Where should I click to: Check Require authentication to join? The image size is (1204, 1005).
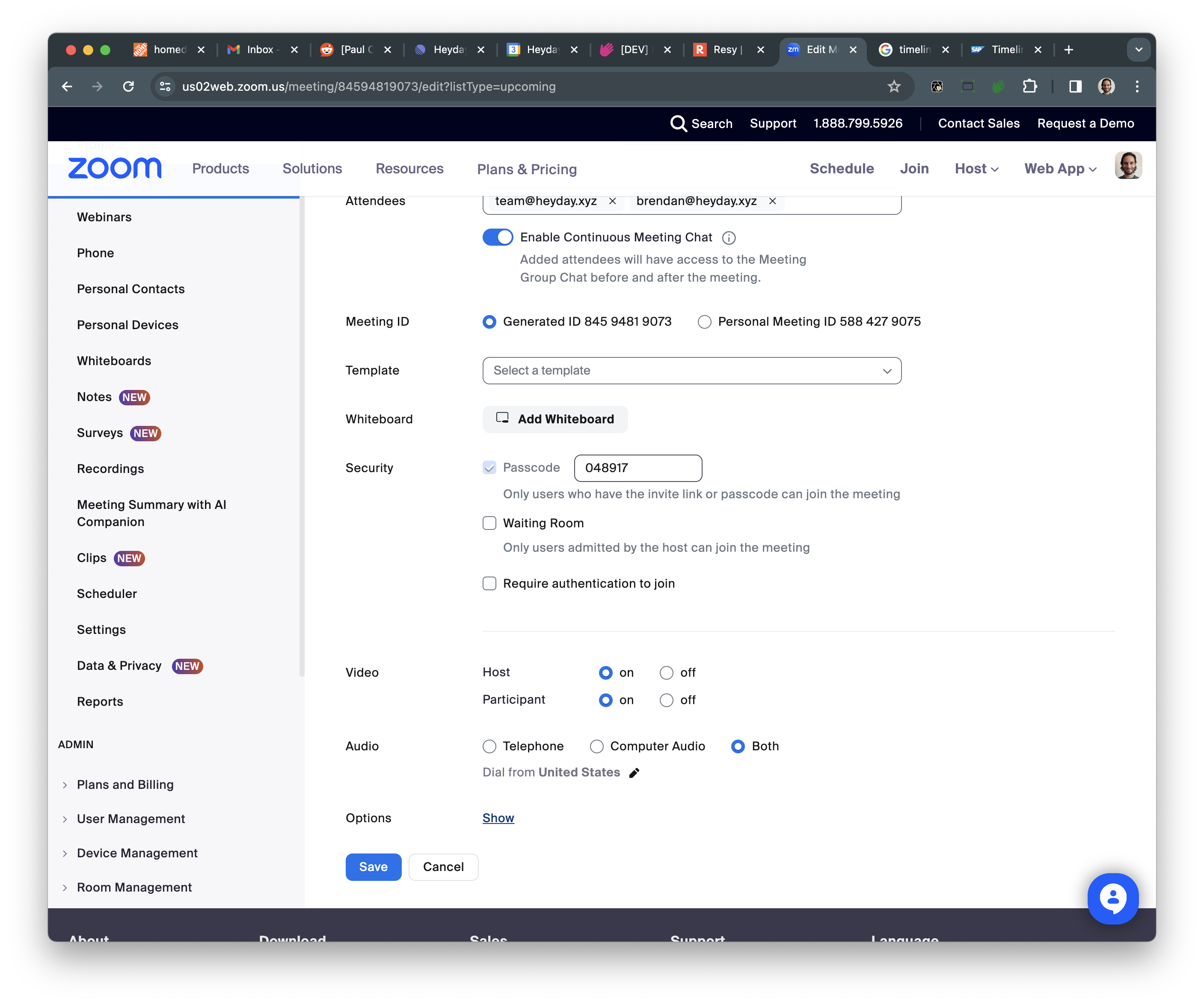(489, 583)
